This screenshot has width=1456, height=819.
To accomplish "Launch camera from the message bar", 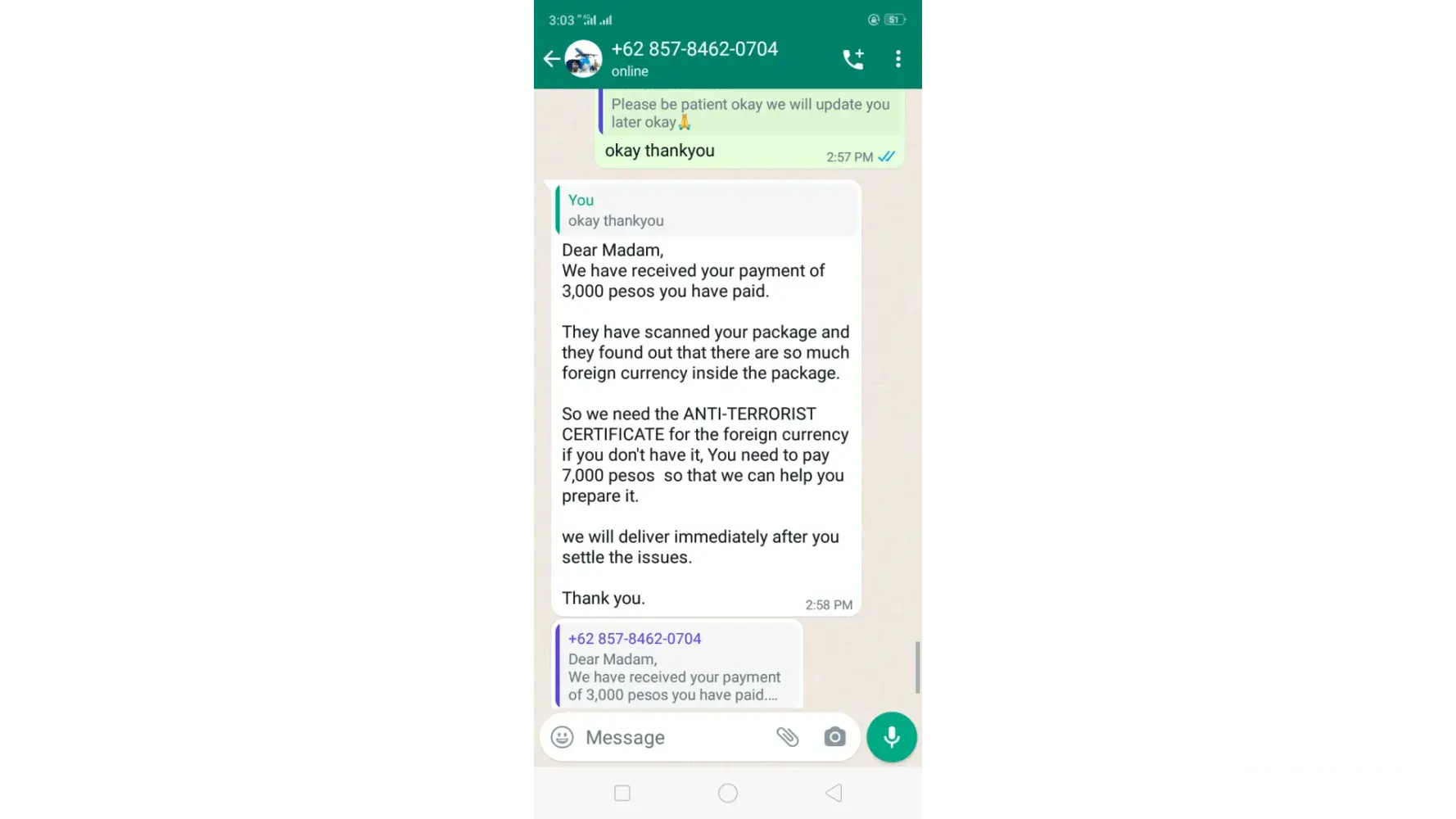I will [834, 737].
